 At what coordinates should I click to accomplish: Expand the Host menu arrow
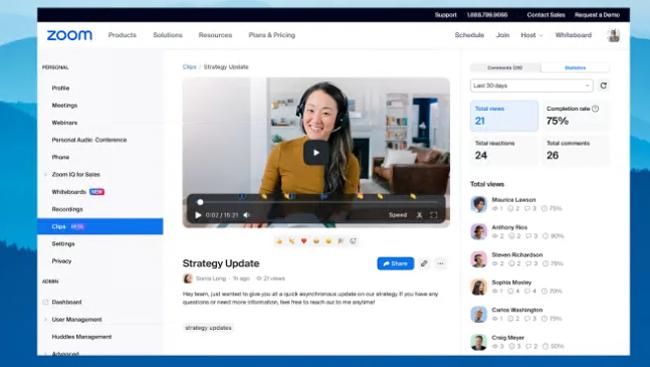541,36
